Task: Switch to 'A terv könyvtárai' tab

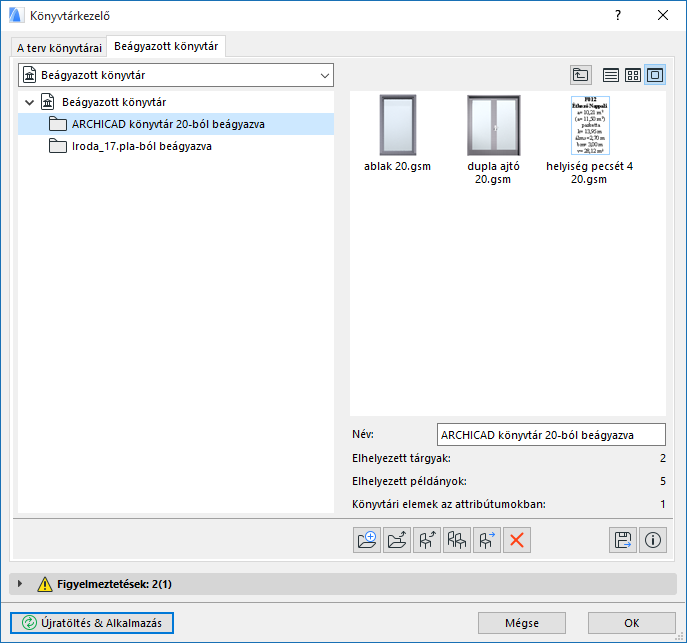Action: [59, 47]
